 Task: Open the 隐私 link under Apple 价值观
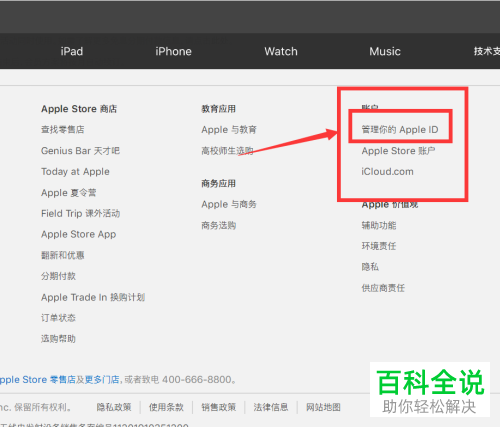[x=370, y=267]
